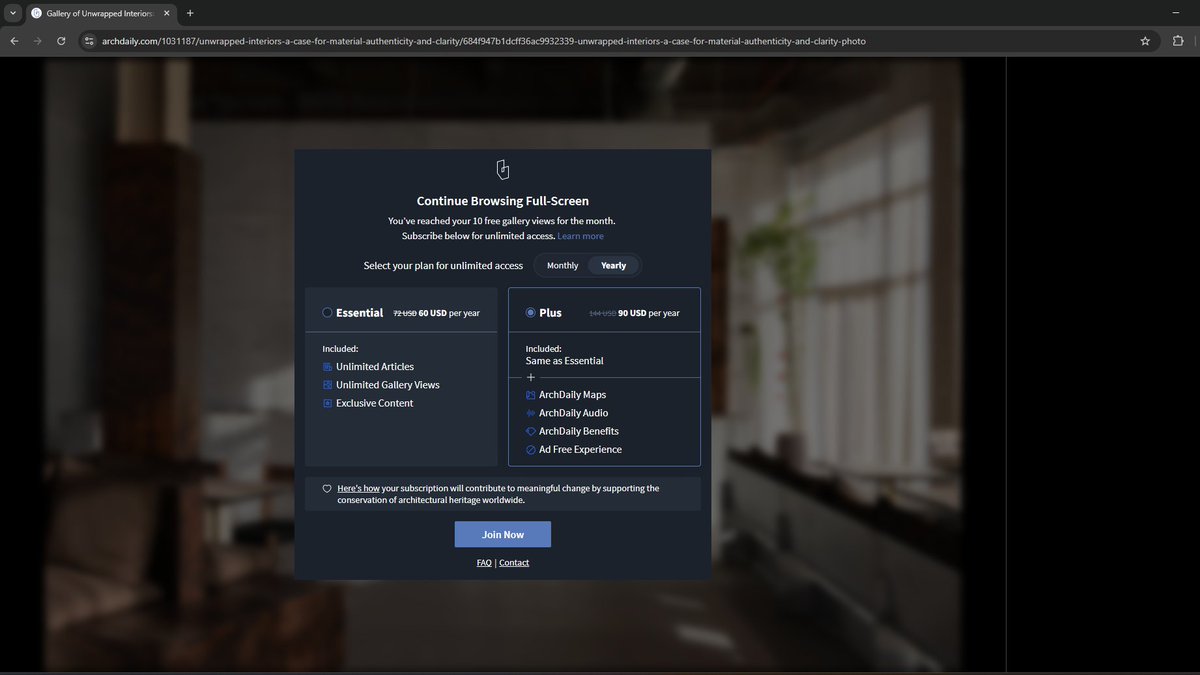
Task: Switch to Gallery of Unwrapped Interiors tab
Action: 100,13
